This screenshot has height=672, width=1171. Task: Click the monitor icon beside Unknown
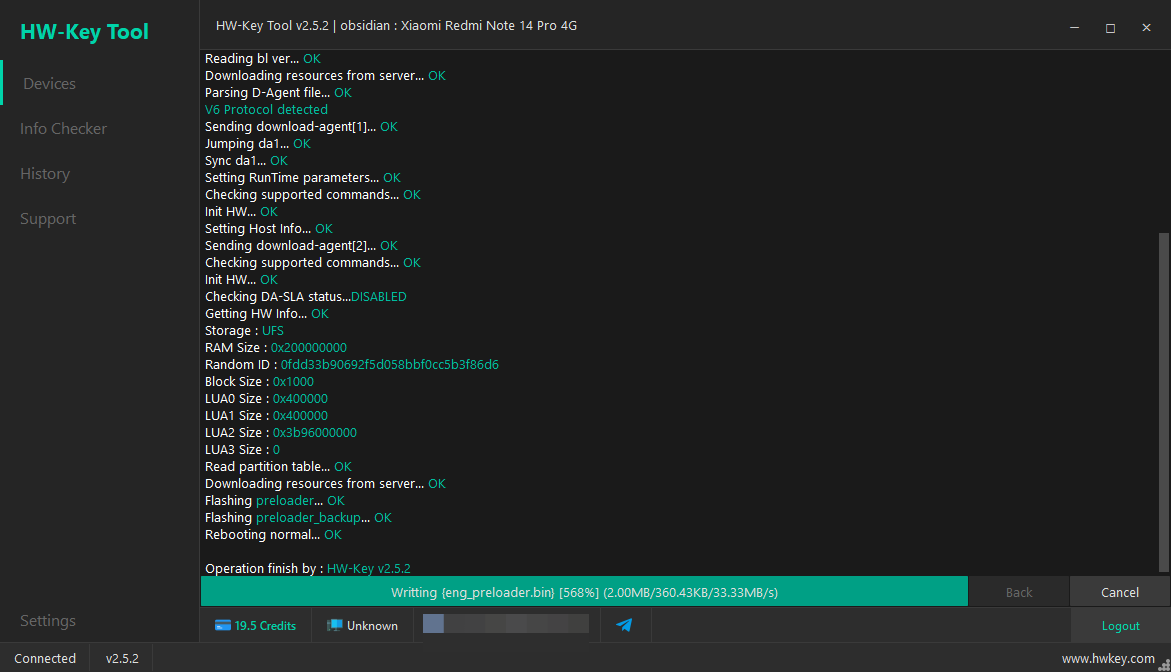tap(335, 626)
